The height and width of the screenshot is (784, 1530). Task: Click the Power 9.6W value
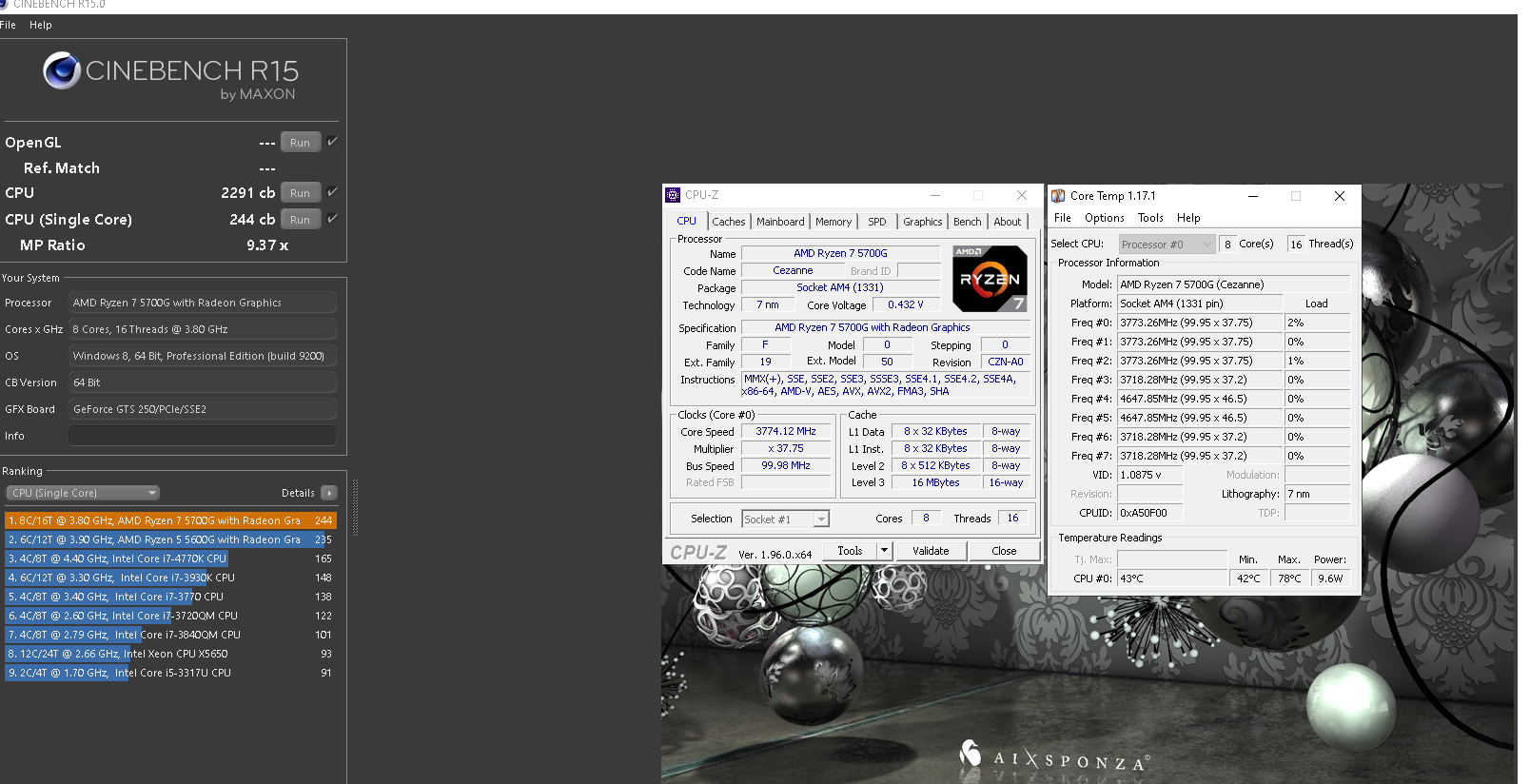pos(1330,578)
